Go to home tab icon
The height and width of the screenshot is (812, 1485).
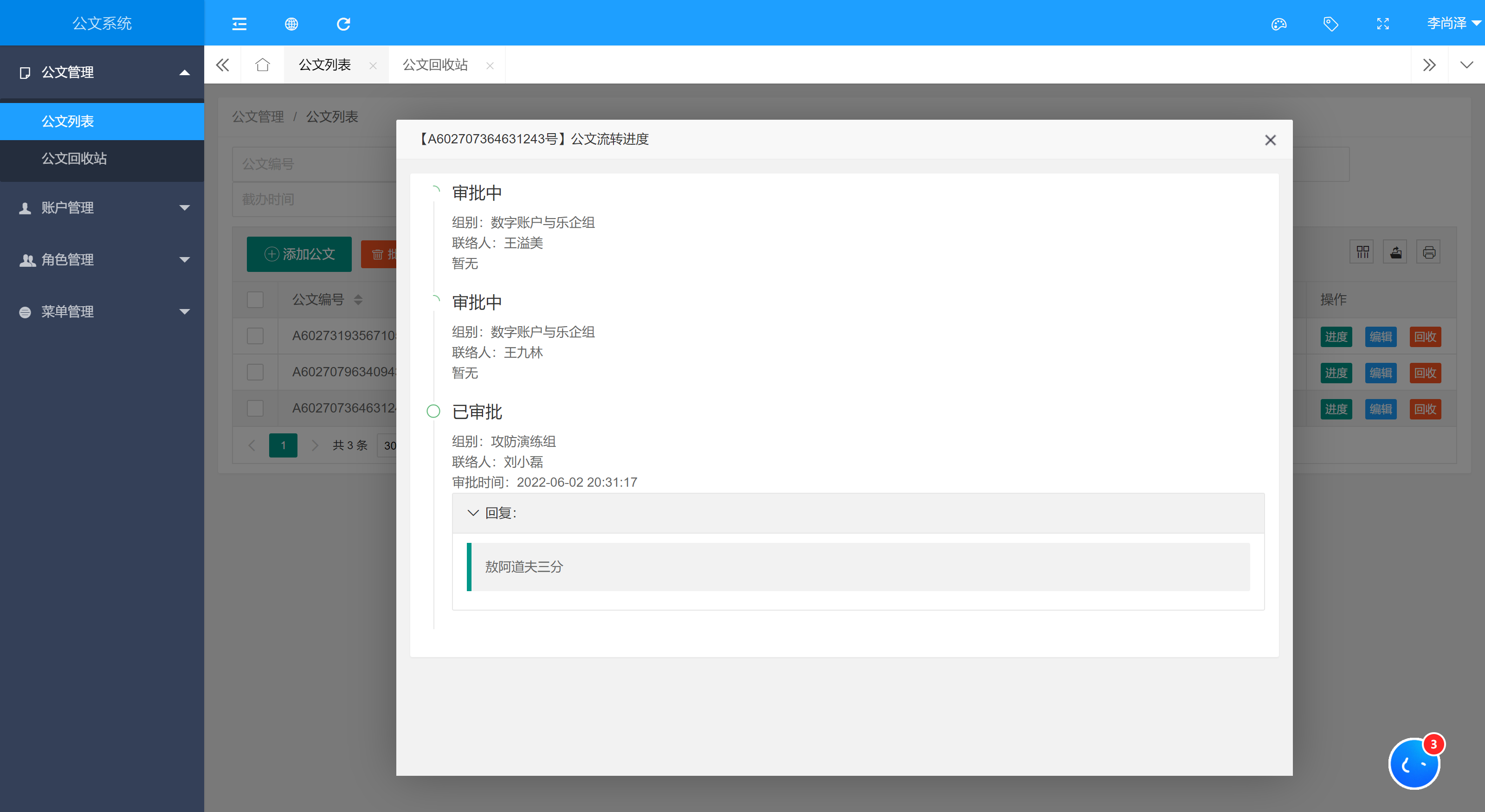click(263, 64)
